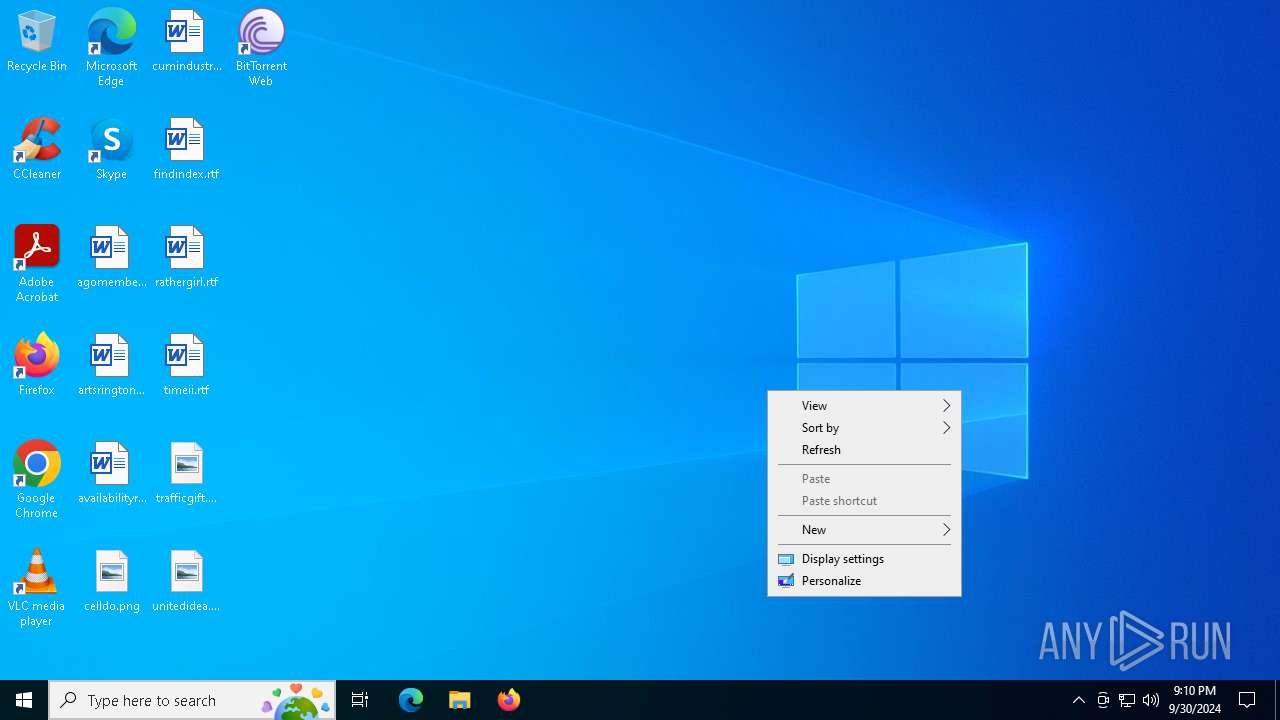The width and height of the screenshot is (1280, 720).
Task: Launch Firefox from the taskbar
Action: pyautogui.click(x=509, y=700)
